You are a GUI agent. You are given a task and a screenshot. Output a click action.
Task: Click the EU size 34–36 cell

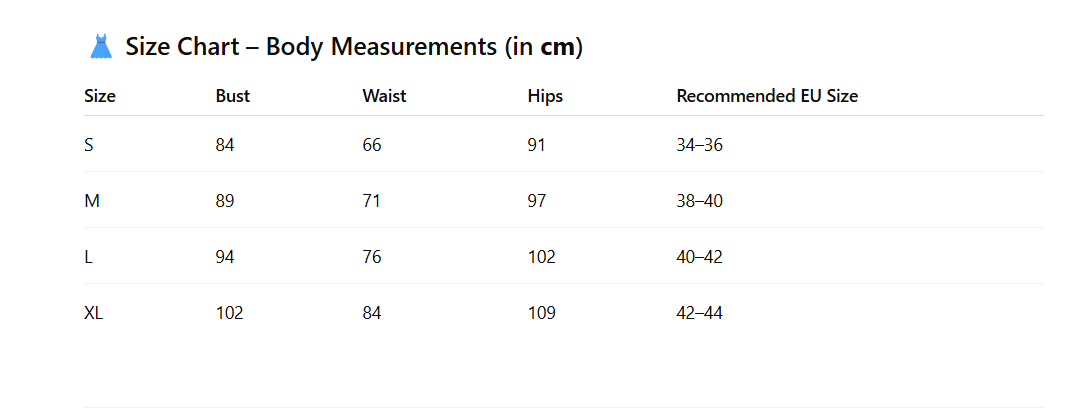click(x=700, y=145)
